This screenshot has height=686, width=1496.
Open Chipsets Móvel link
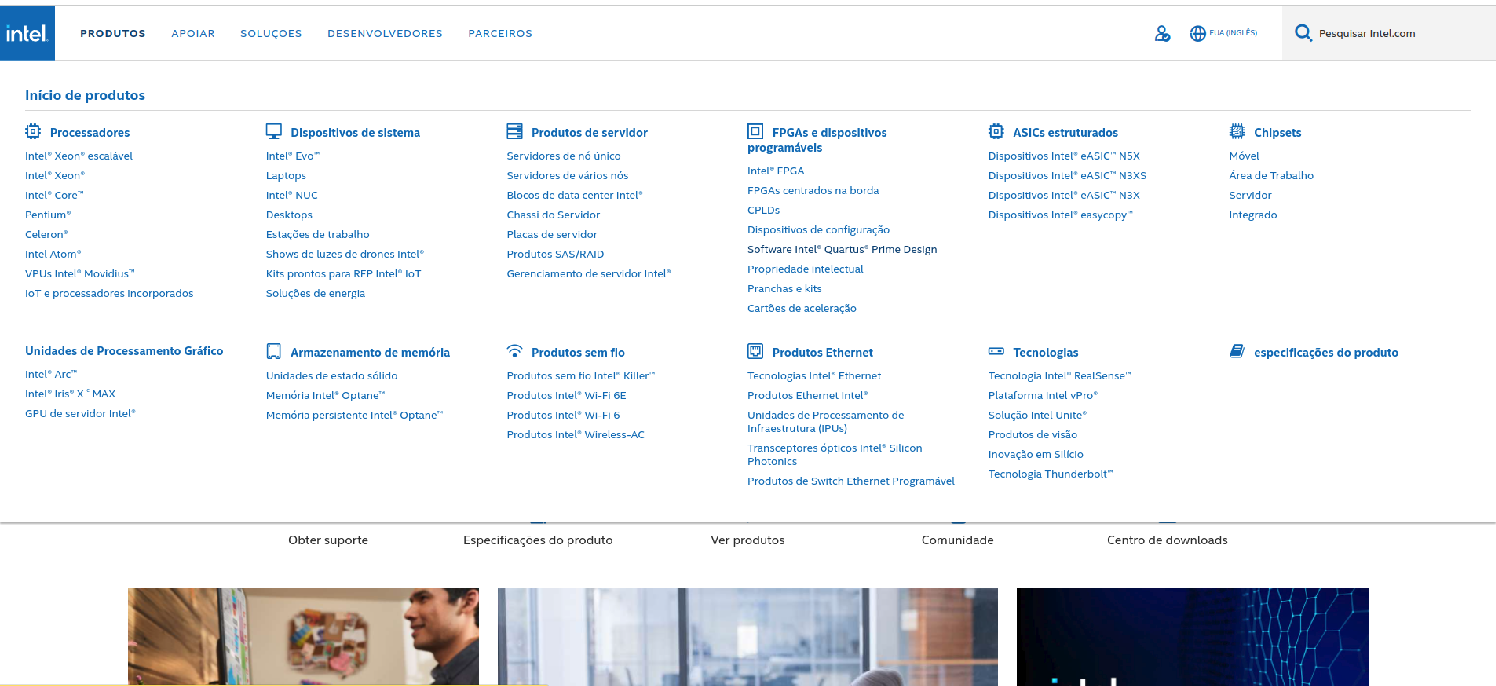(1244, 156)
